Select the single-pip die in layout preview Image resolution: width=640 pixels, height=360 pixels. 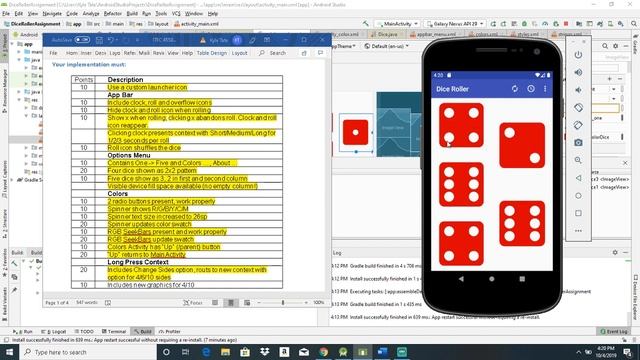tap(356, 132)
